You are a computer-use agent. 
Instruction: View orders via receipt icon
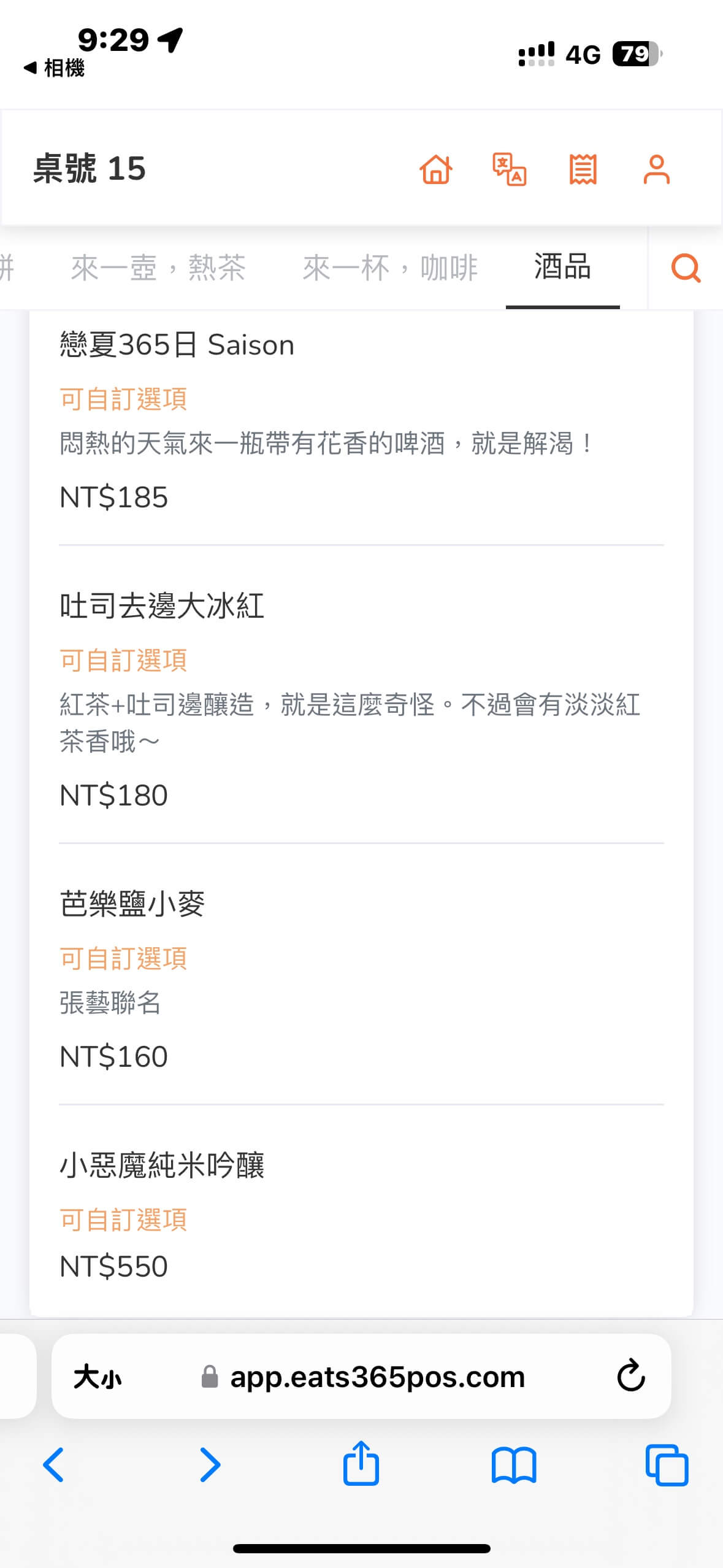[x=583, y=169]
